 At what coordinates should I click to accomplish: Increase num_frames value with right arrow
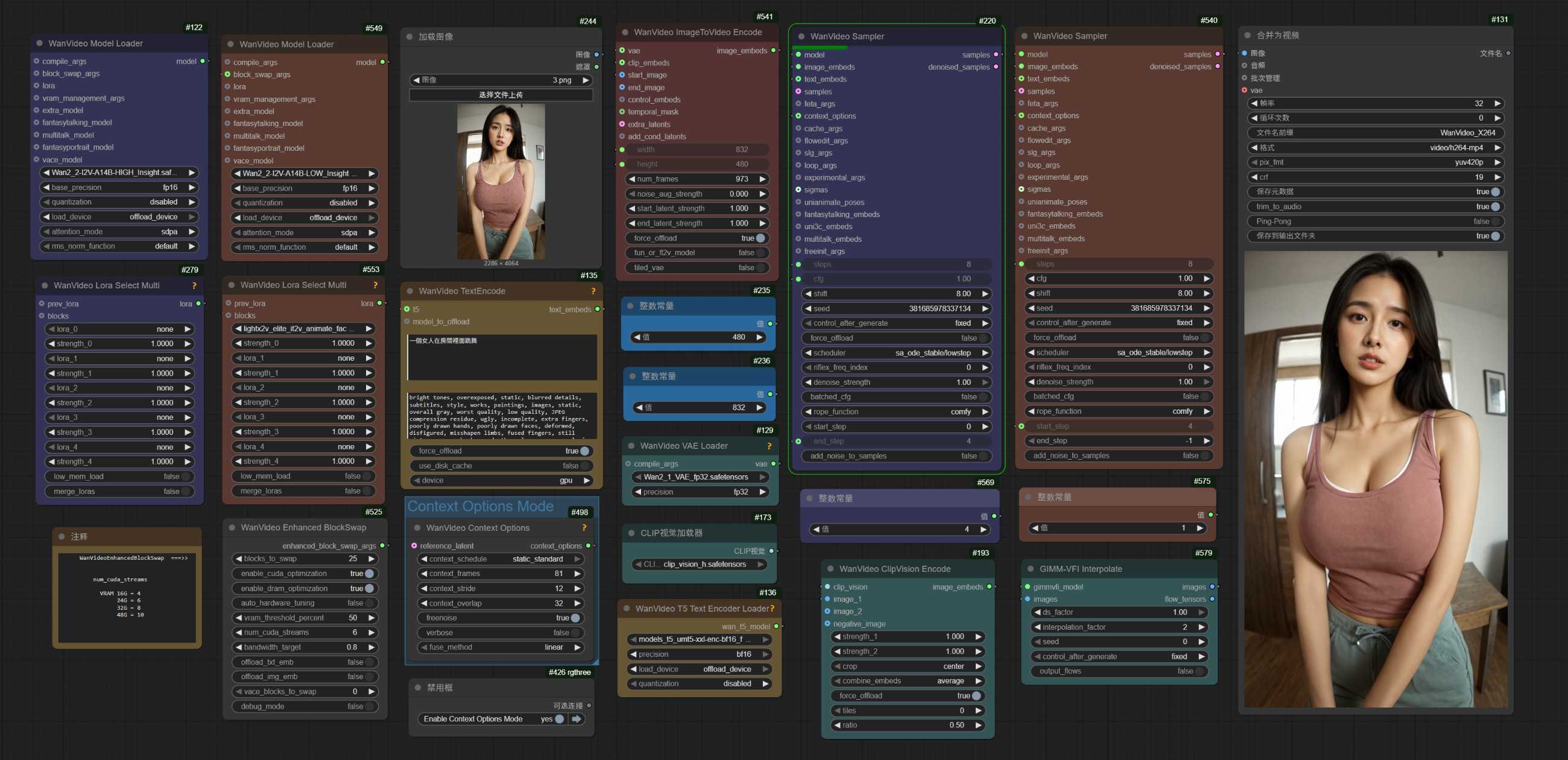tap(762, 179)
